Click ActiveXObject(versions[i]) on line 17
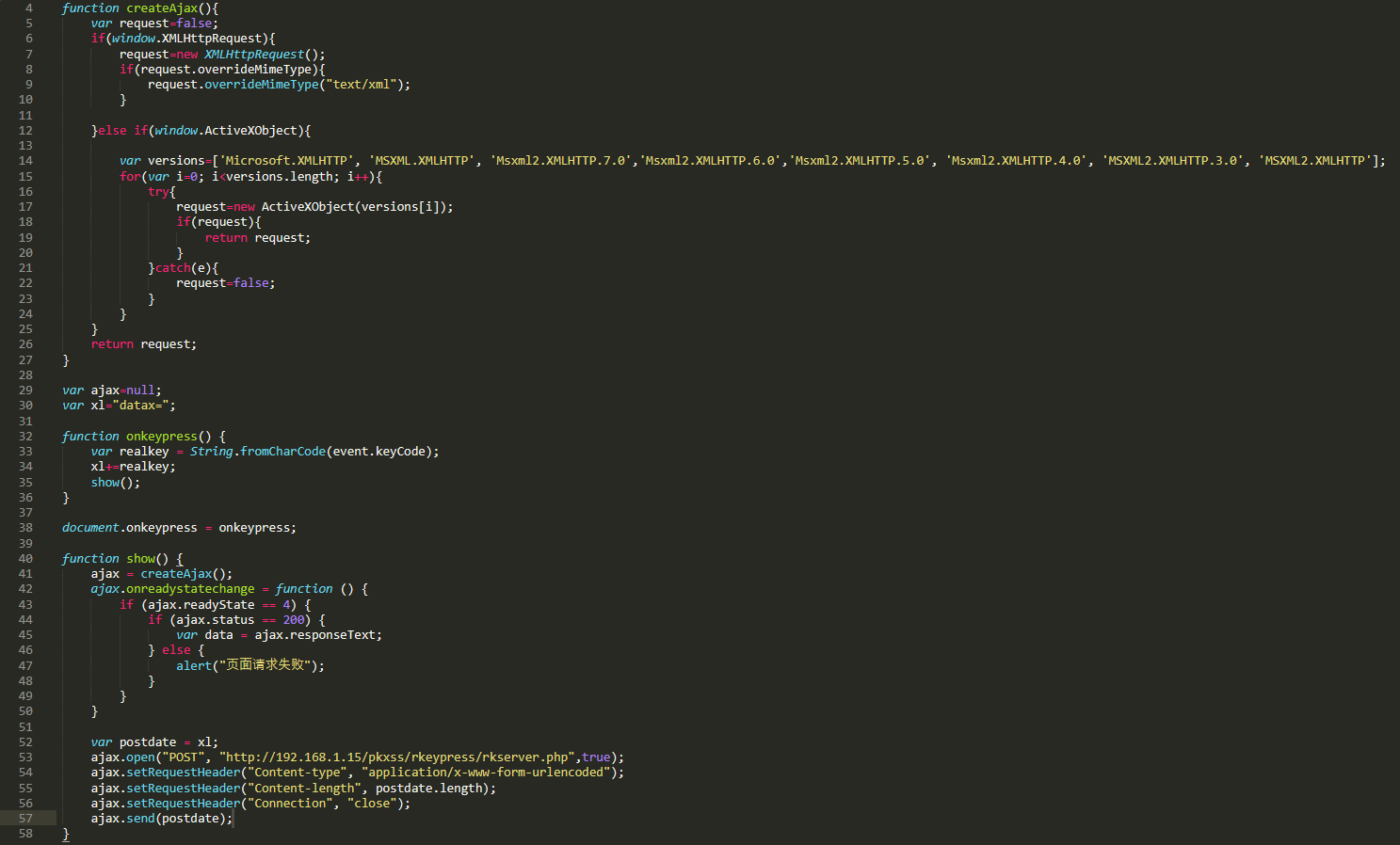Screen dimensions: 1400x845 tap(353, 207)
